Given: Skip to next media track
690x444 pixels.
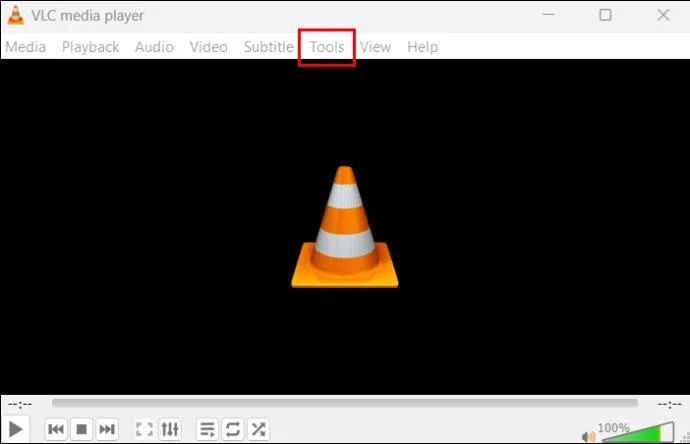Looking at the screenshot, I should point(107,429).
